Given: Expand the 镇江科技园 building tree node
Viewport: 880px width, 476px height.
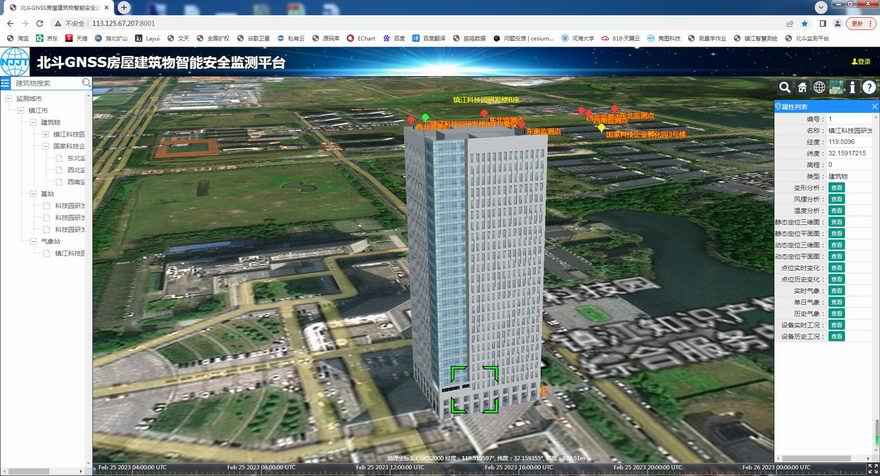Looking at the screenshot, I should (45, 134).
